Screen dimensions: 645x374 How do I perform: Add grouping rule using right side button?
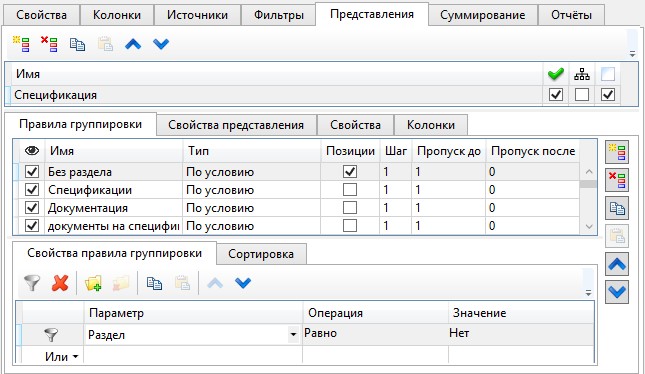[x=617, y=152]
